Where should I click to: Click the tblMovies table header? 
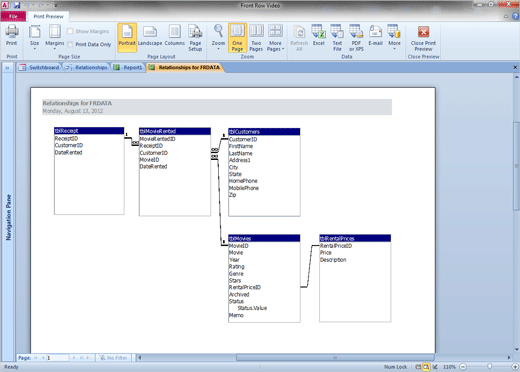264,238
